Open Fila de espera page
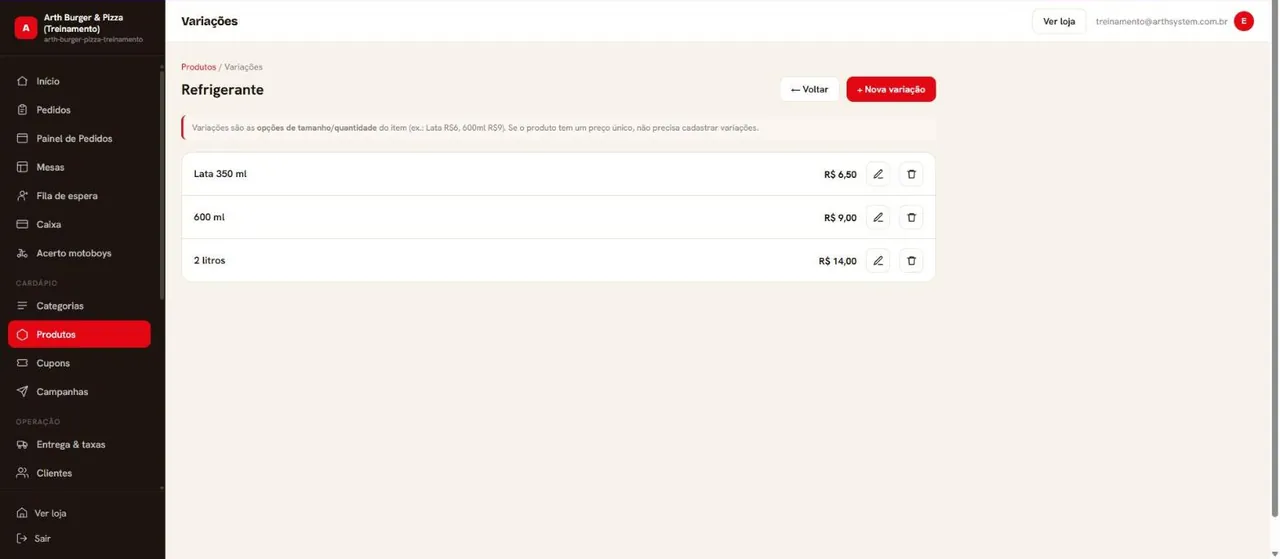This screenshot has width=1280, height=559. click(x=79, y=196)
